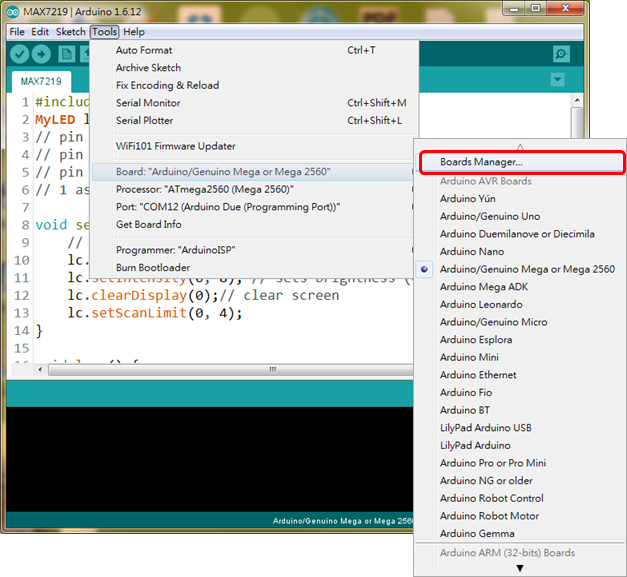The height and width of the screenshot is (577, 627).
Task: Select Arduino Mega ADK board
Action: [520, 287]
